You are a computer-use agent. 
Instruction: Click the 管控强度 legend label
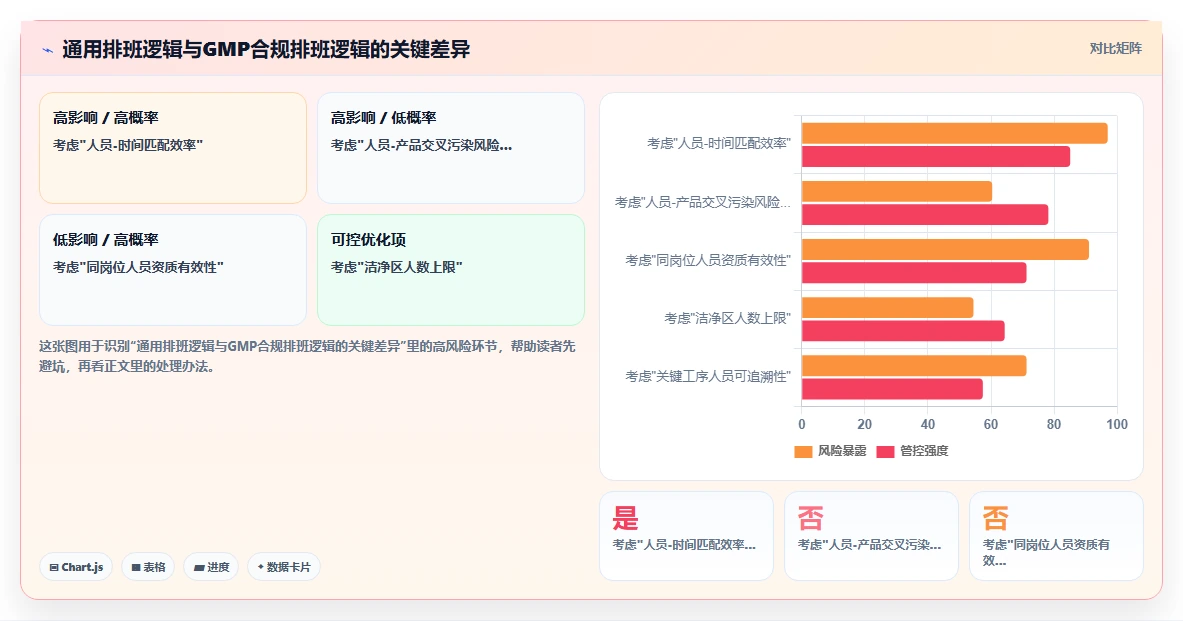(x=924, y=451)
